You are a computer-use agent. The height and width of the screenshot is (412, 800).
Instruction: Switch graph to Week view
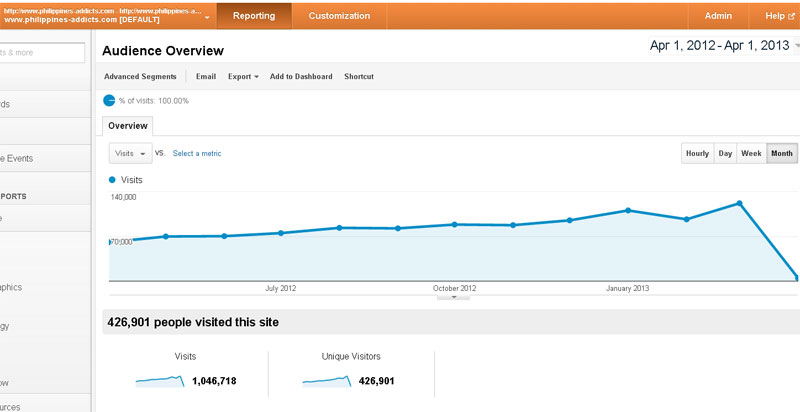[751, 153]
